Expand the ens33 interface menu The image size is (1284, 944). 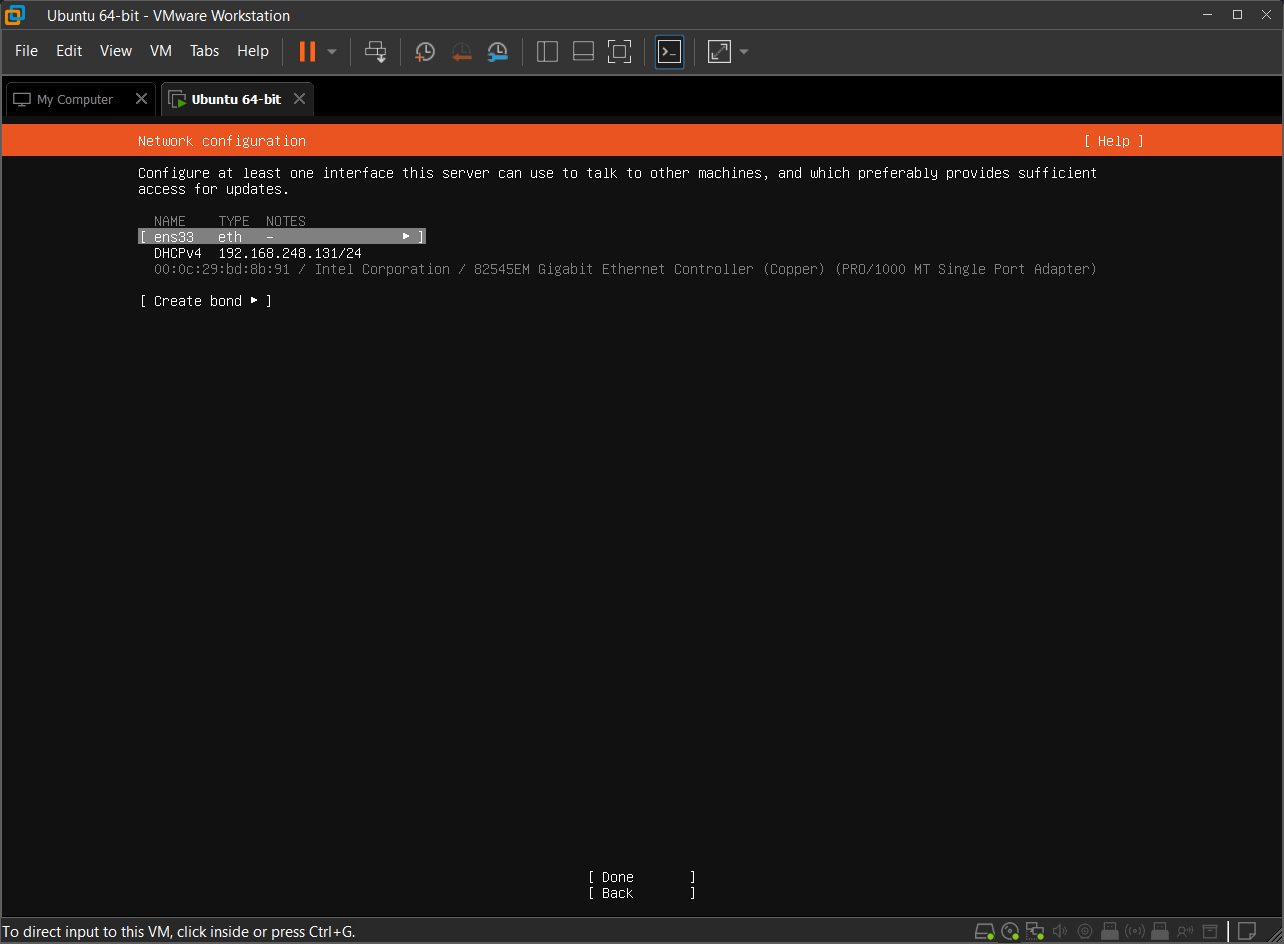pos(282,237)
